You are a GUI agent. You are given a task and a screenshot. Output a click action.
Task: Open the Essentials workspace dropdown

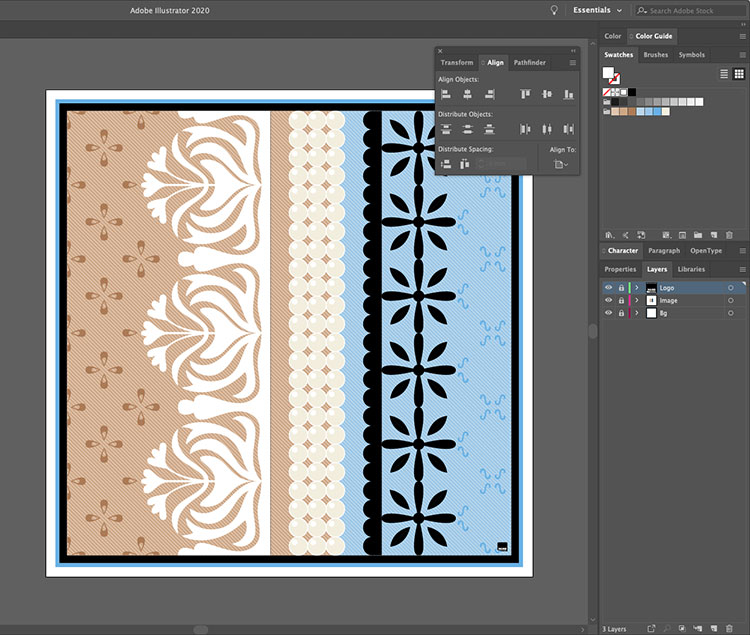pos(597,10)
